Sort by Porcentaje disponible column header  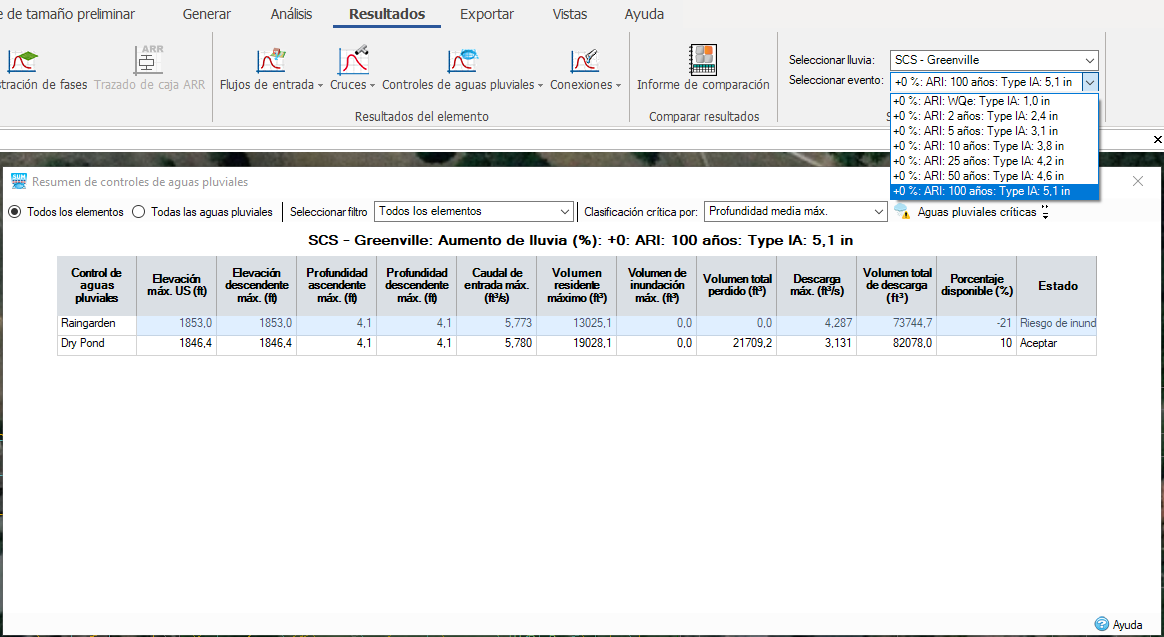(977, 286)
